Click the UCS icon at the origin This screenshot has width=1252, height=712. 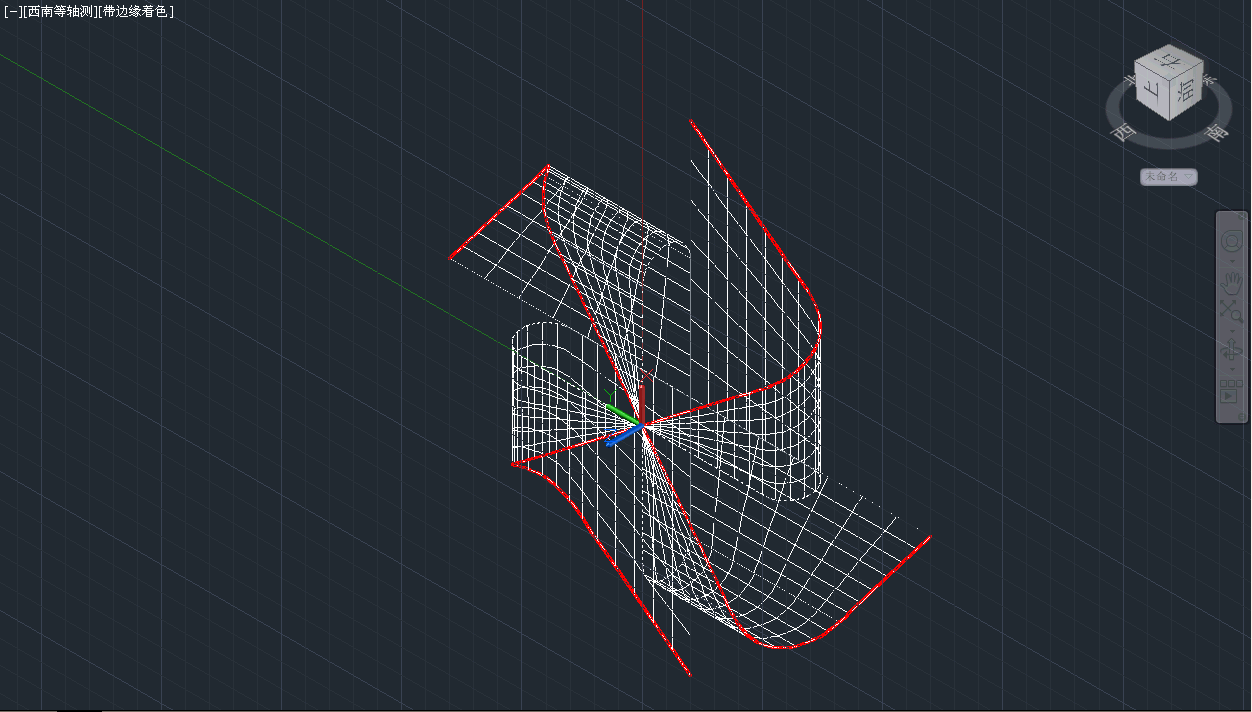tap(627, 419)
